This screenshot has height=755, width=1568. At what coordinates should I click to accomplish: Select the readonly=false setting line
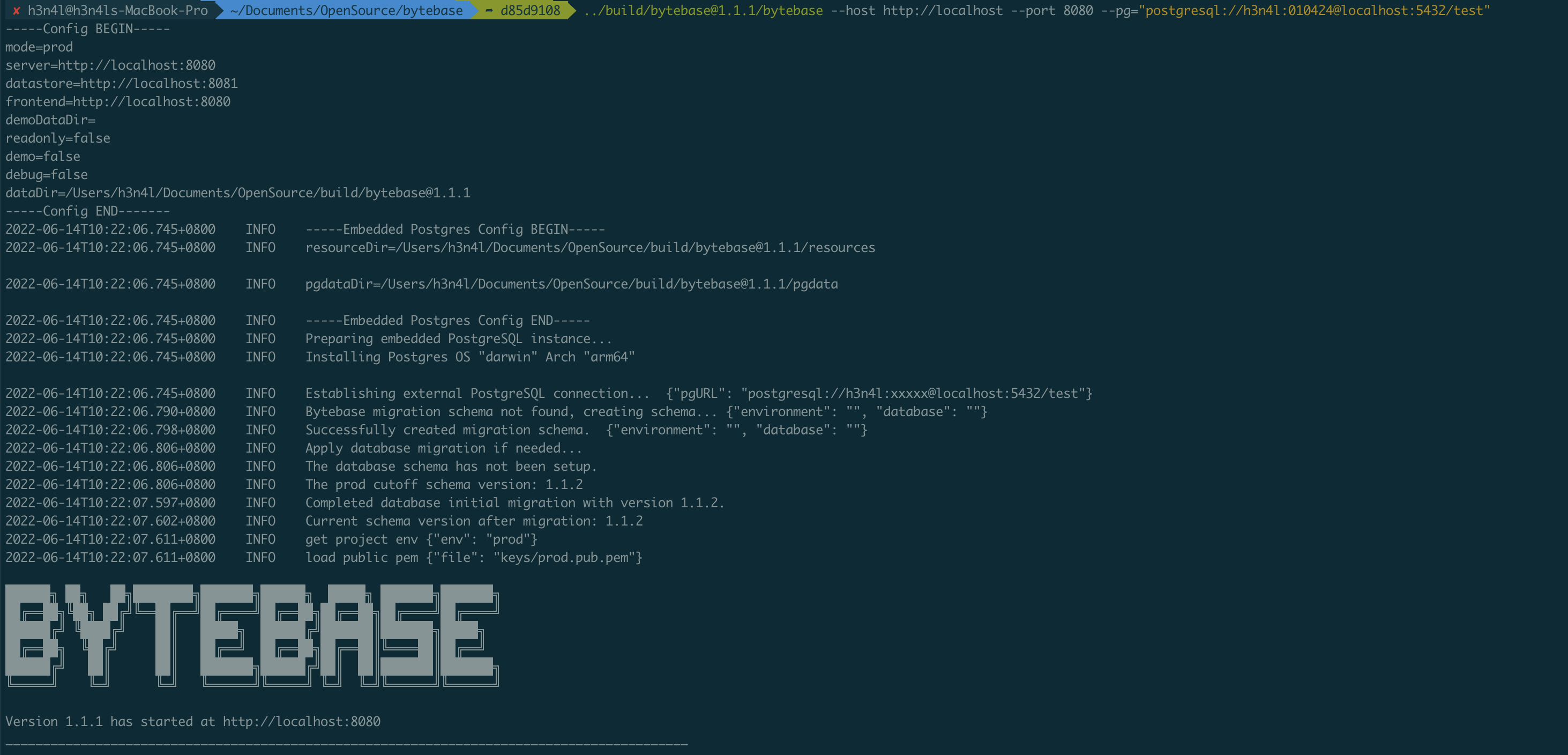click(x=57, y=138)
